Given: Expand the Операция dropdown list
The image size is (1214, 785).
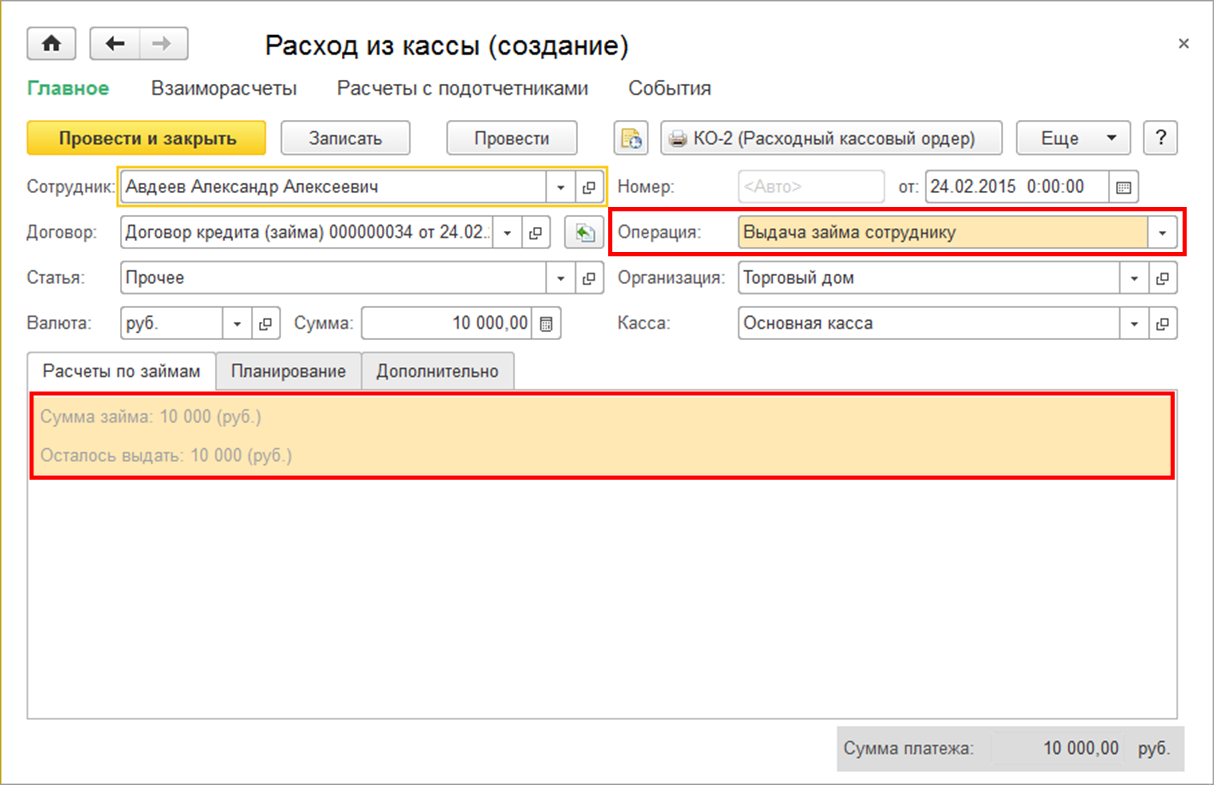Looking at the screenshot, I should point(1162,233).
